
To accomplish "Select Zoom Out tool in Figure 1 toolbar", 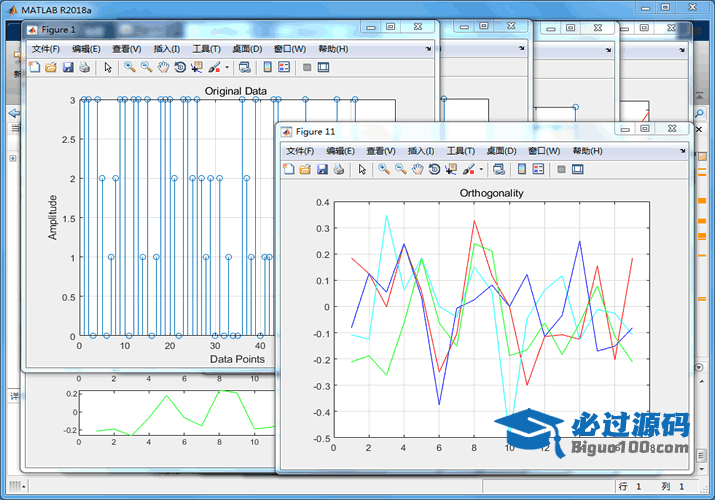I will [x=146, y=67].
